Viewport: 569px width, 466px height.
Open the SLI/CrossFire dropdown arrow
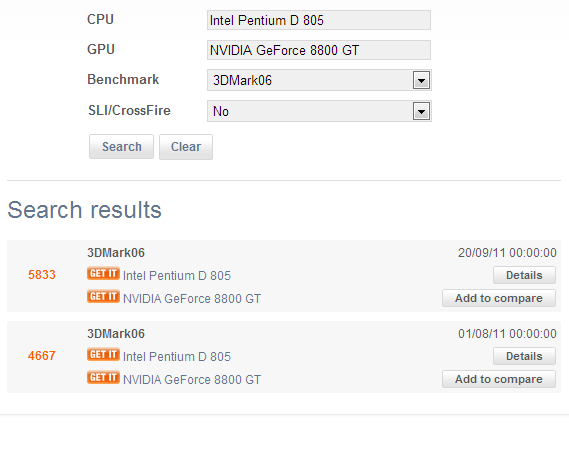pyautogui.click(x=421, y=111)
